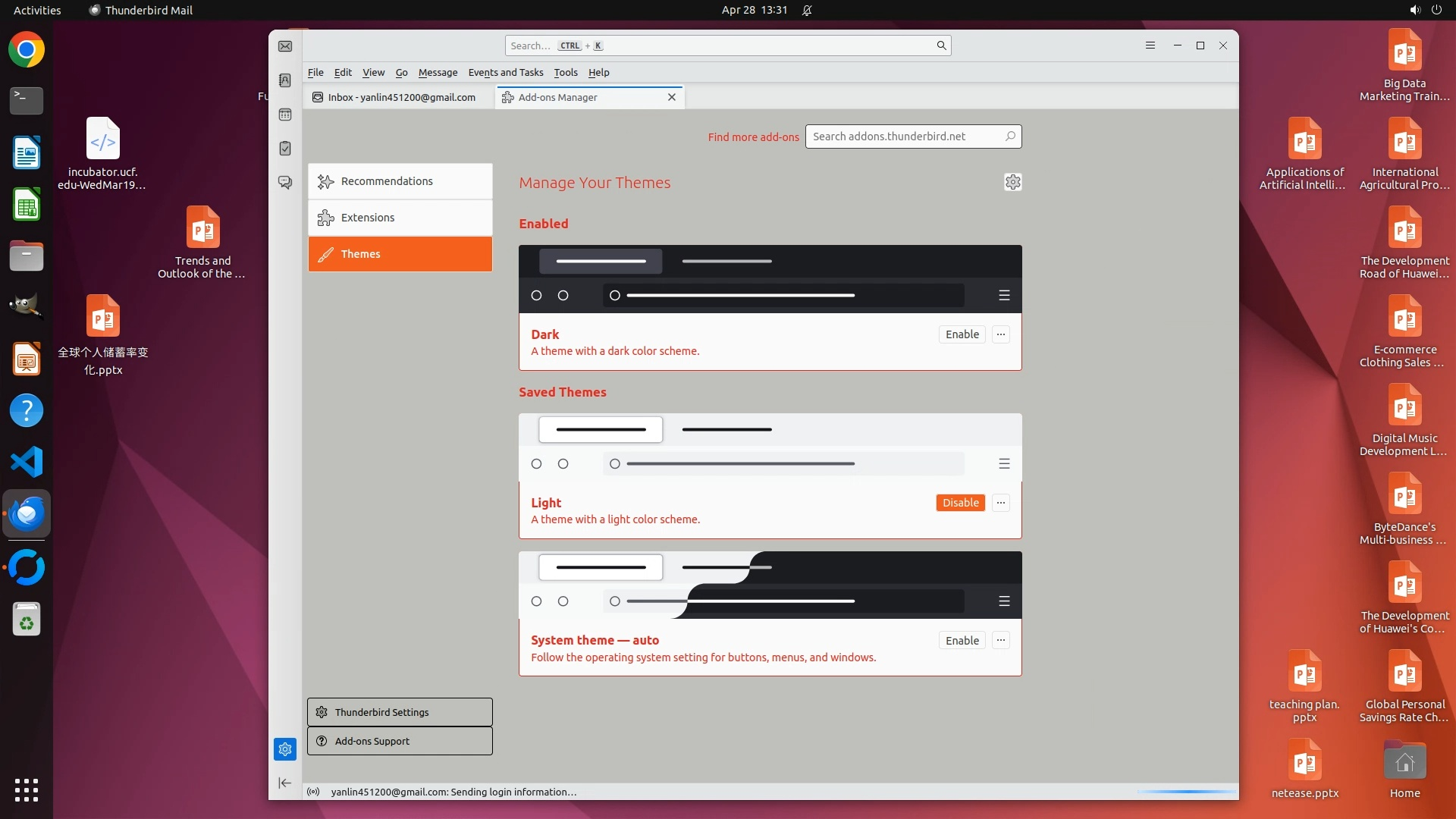
Task: Collapse the spaces toolbar with arrow icon
Action: click(285, 783)
